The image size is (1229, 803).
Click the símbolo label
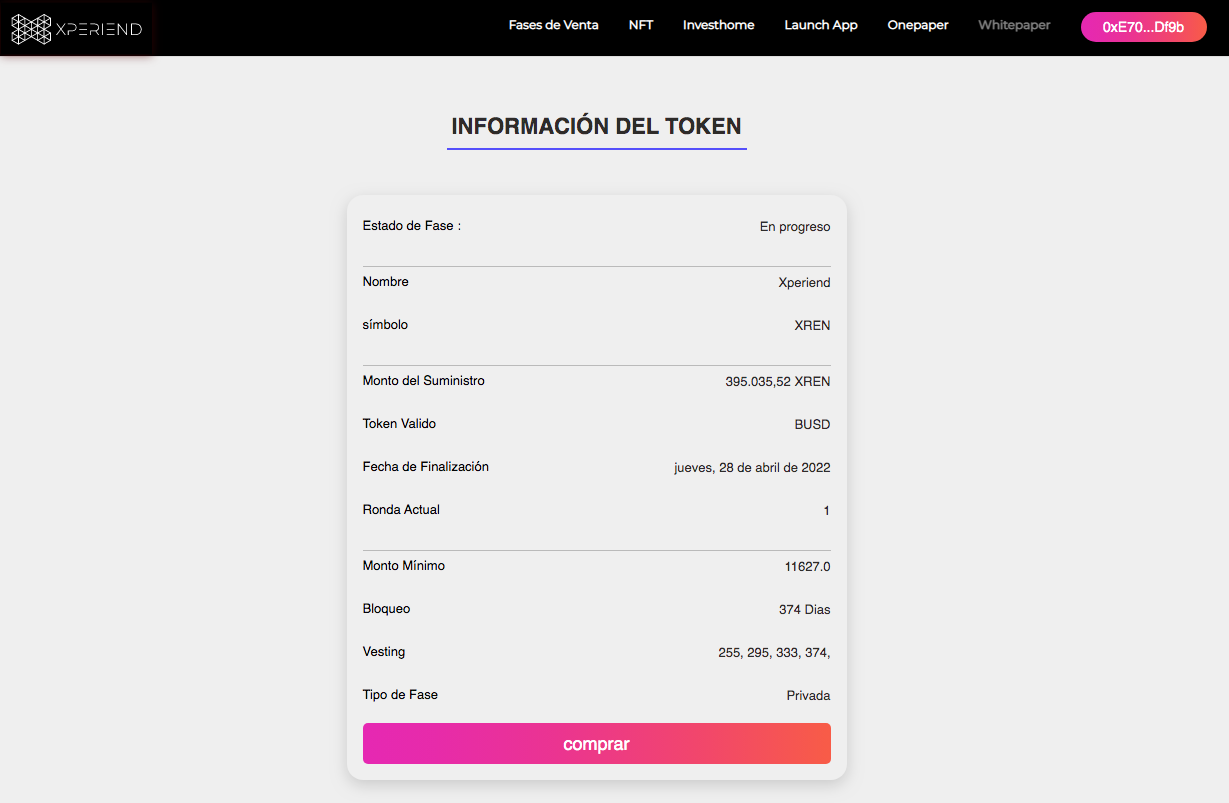click(x=385, y=325)
